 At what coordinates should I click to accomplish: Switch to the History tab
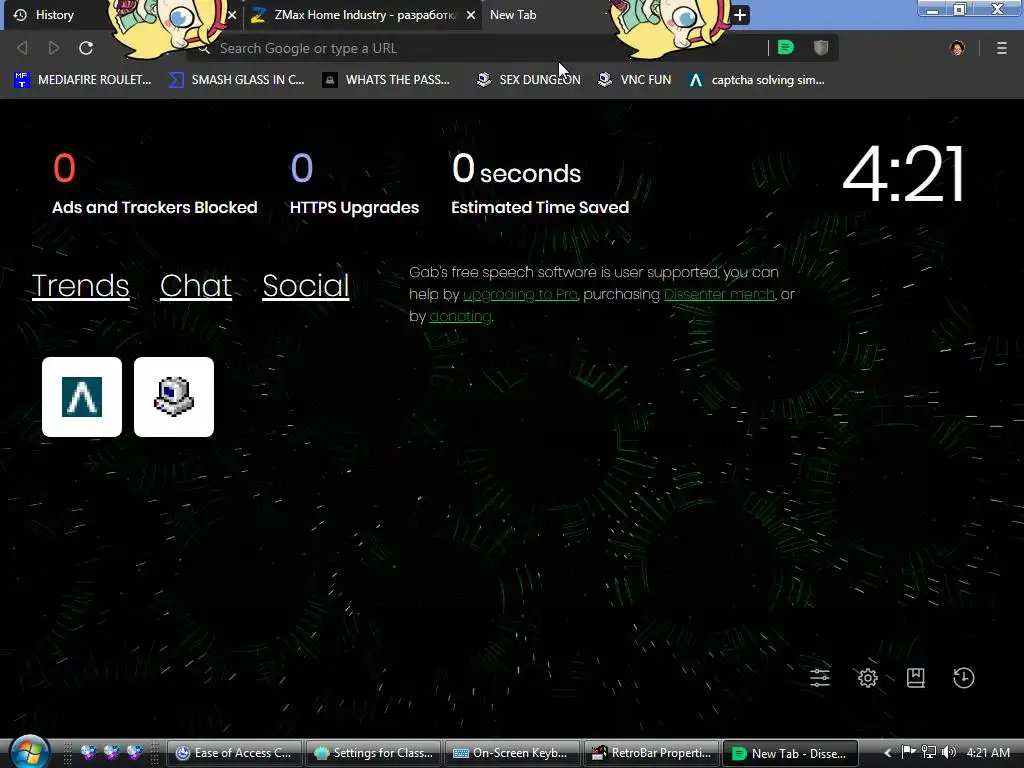click(55, 15)
